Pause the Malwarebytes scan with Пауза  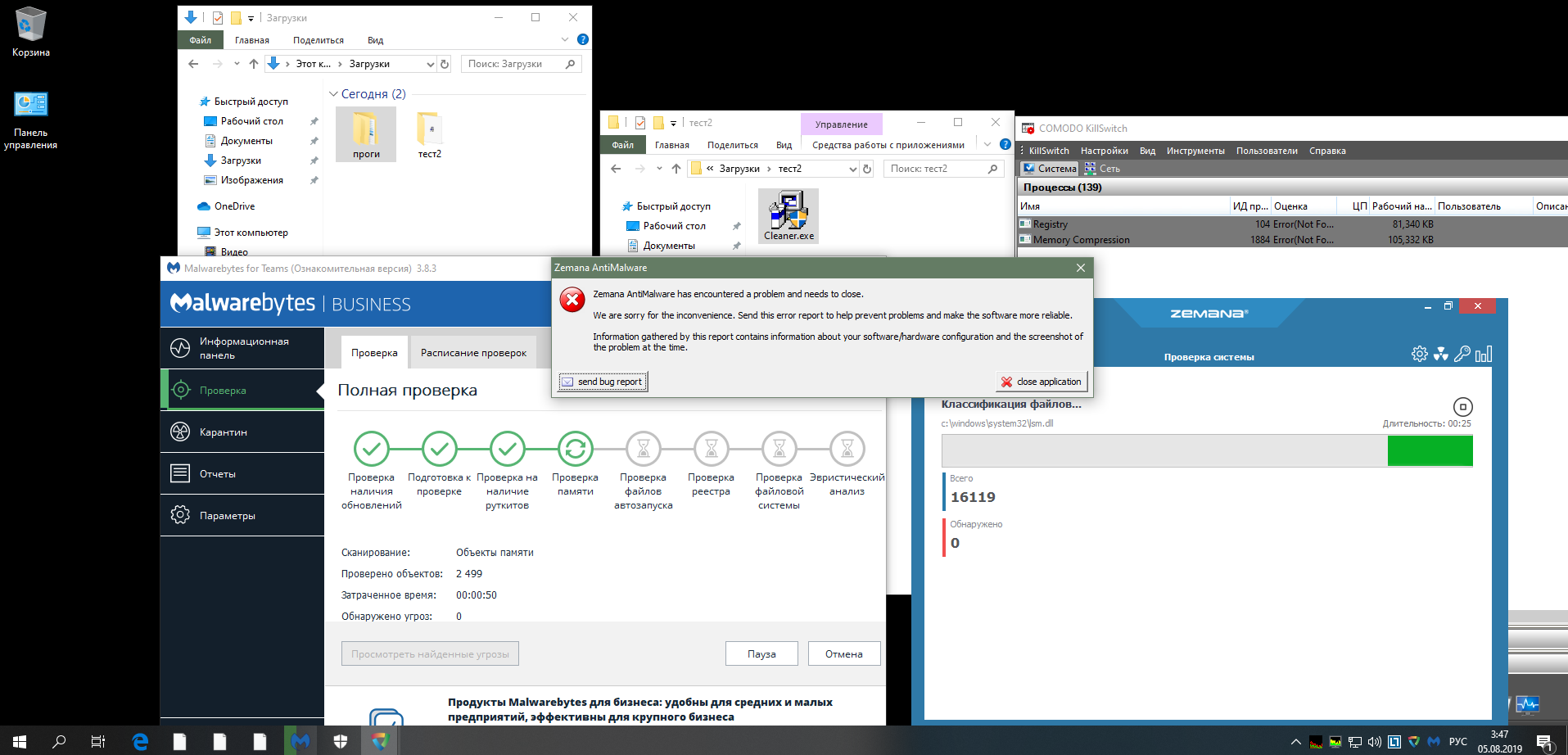pos(761,653)
